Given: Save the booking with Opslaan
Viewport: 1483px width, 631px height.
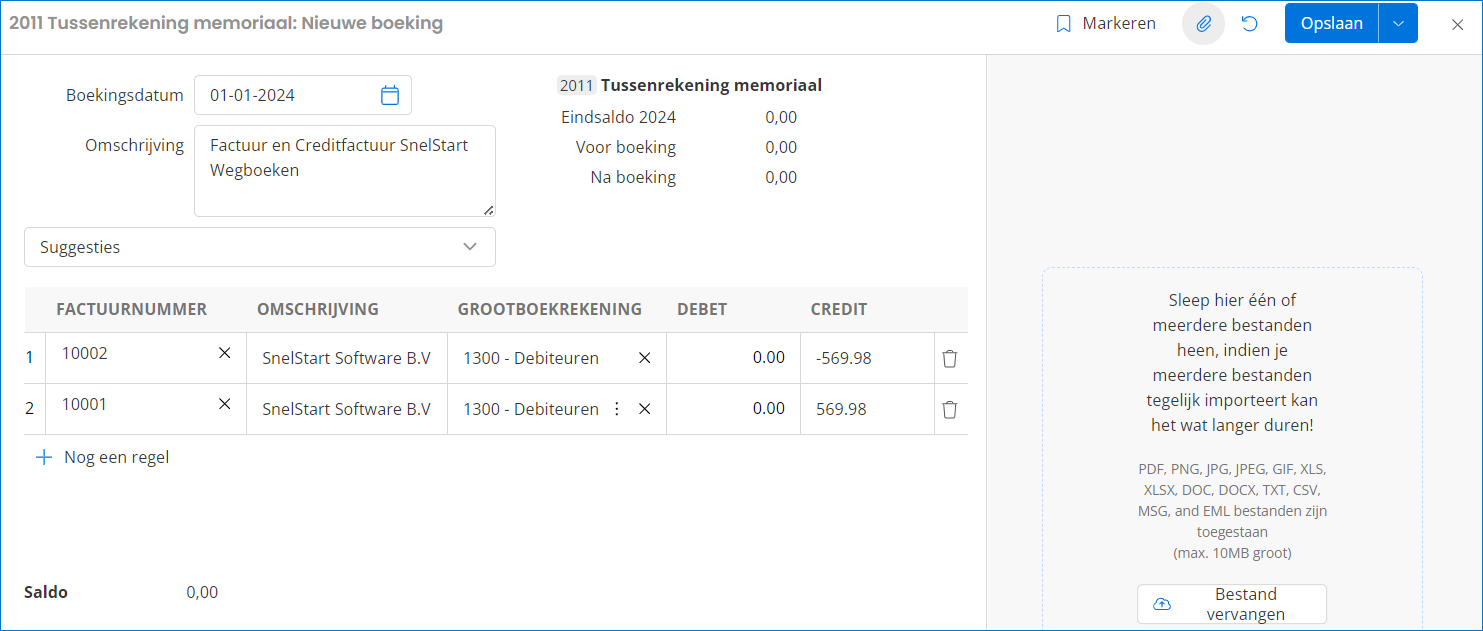Looking at the screenshot, I should tap(1331, 24).
